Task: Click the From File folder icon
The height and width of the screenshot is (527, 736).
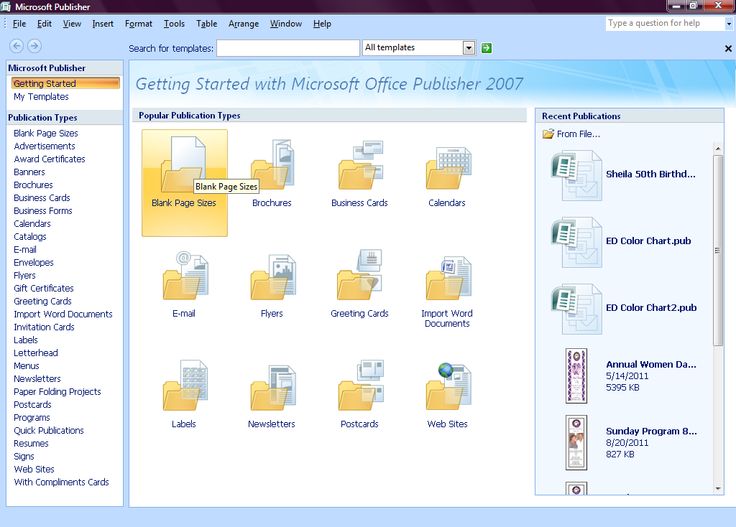Action: point(548,134)
